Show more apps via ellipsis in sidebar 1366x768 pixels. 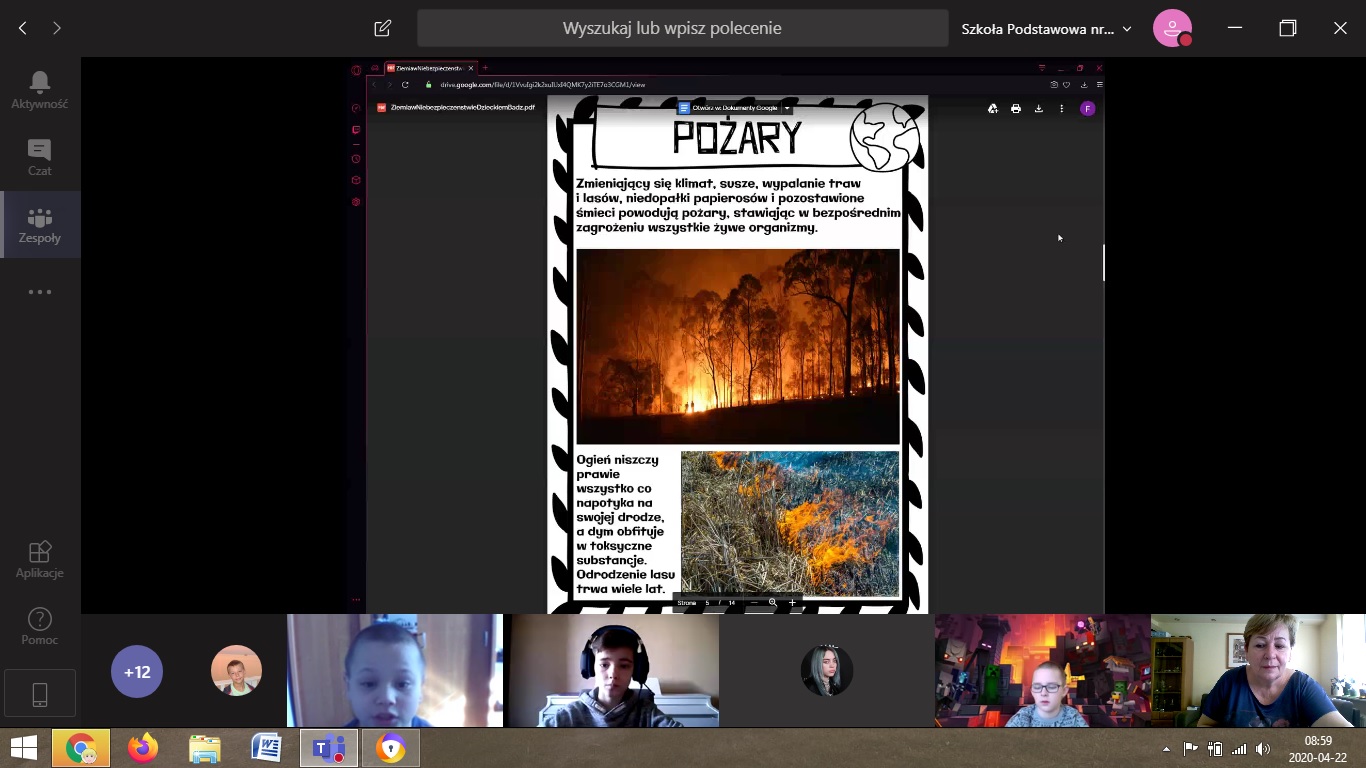click(x=40, y=292)
